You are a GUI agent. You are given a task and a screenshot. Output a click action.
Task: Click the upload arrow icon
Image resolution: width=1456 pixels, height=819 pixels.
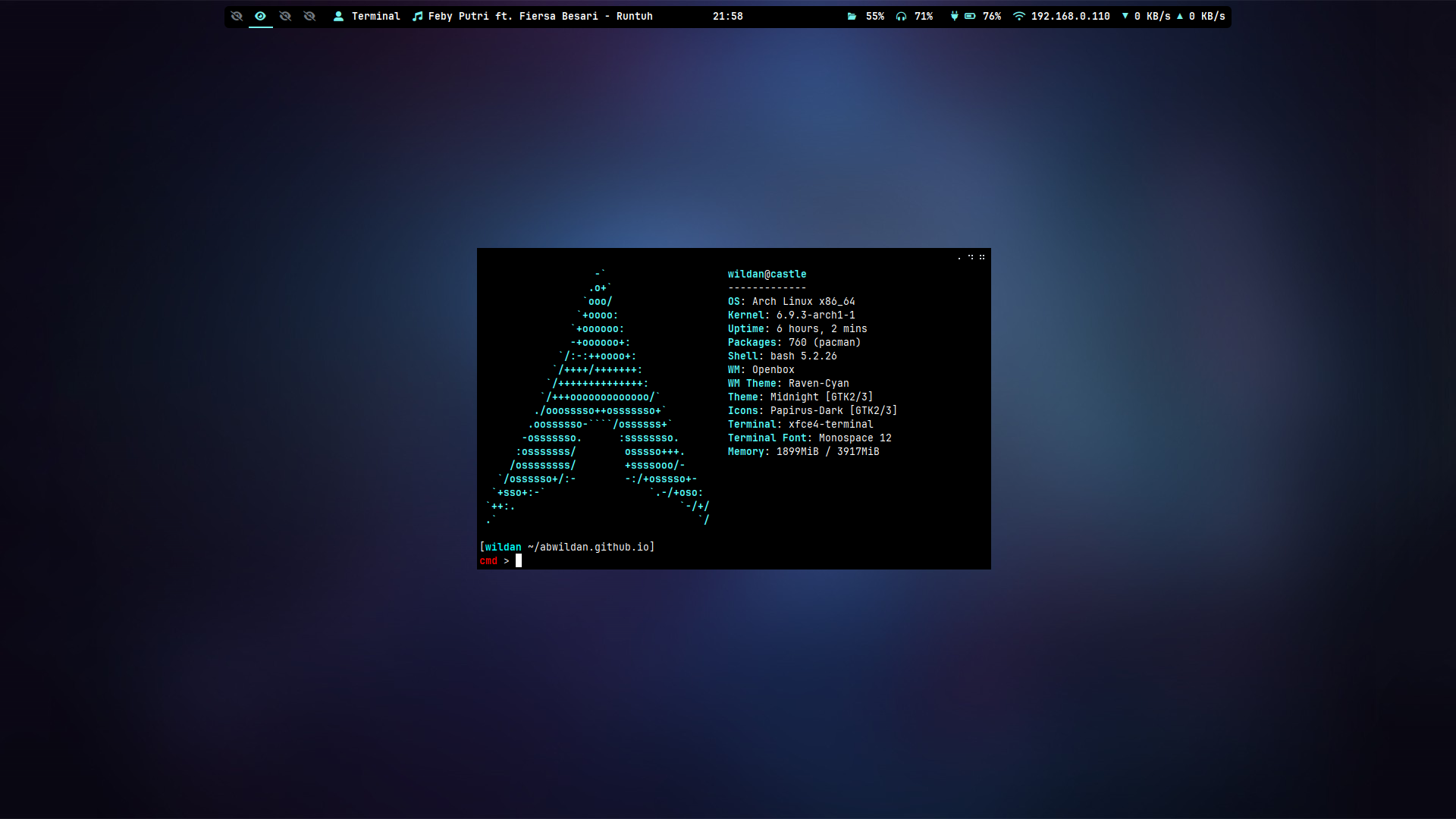pos(1179,16)
